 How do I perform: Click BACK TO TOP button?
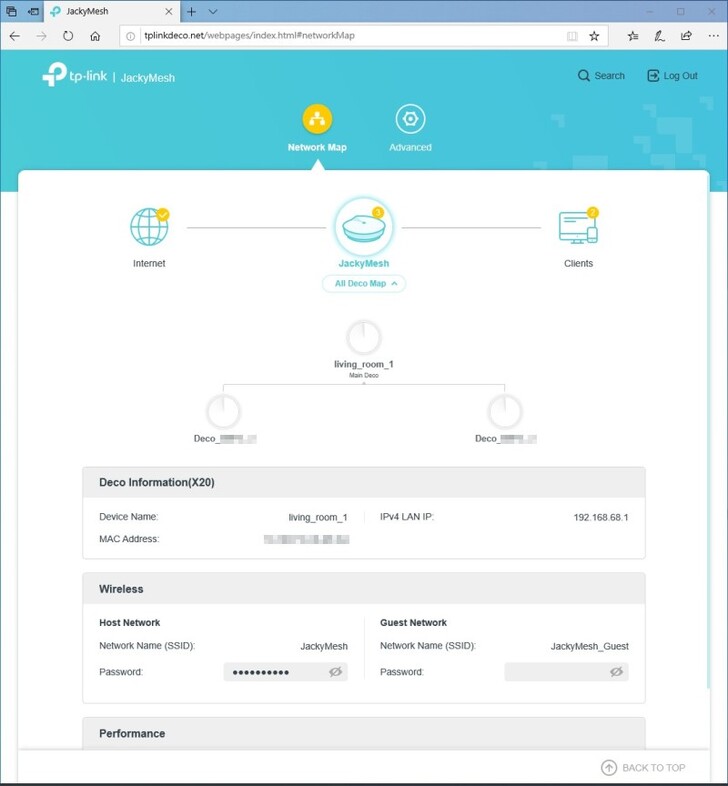click(643, 767)
